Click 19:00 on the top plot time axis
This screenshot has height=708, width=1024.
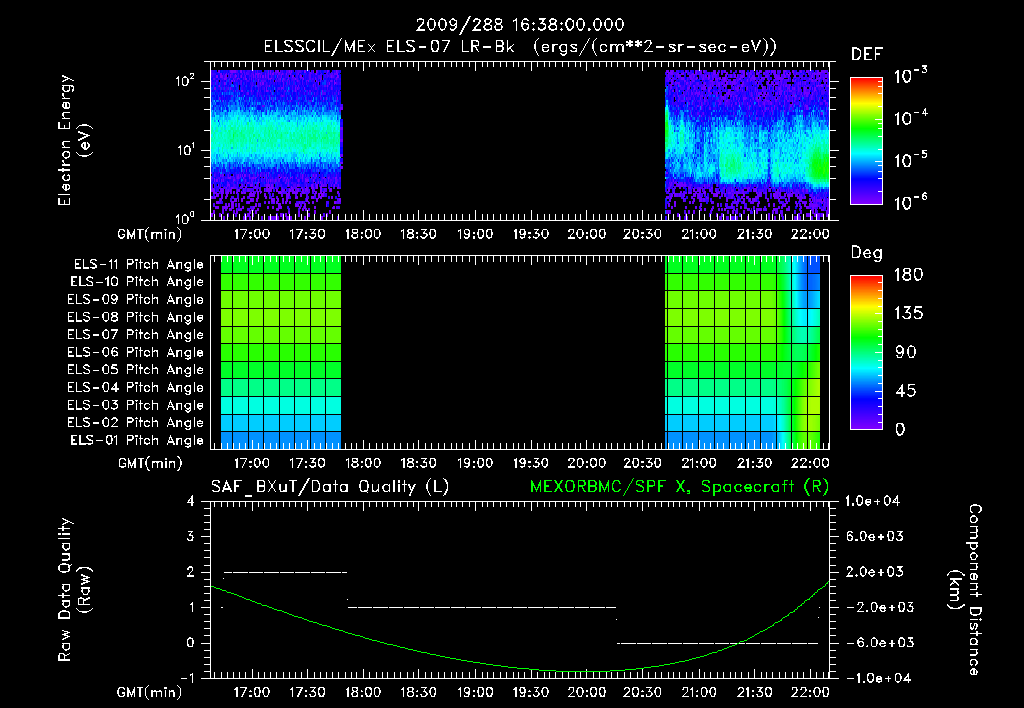click(x=475, y=234)
